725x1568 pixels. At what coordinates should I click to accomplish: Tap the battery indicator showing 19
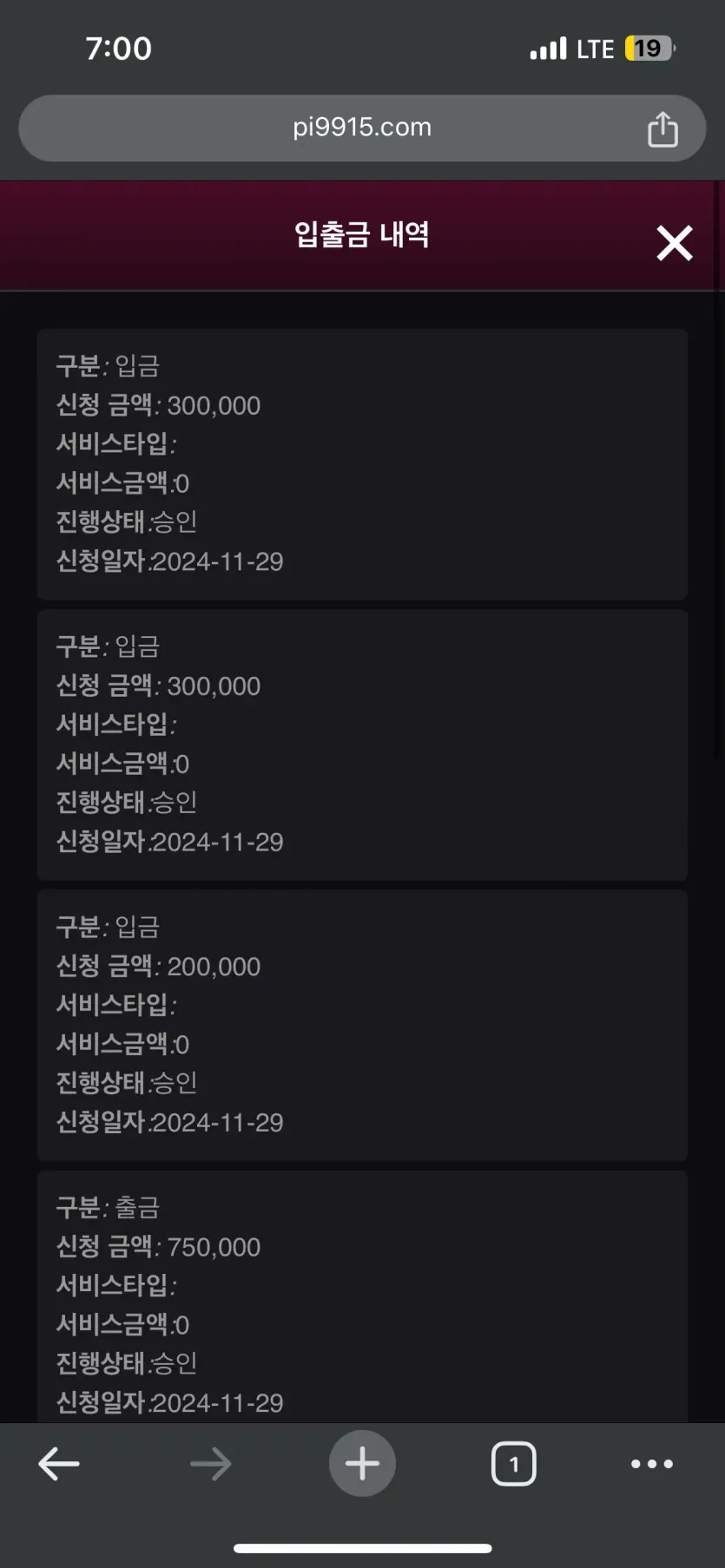[x=649, y=49]
